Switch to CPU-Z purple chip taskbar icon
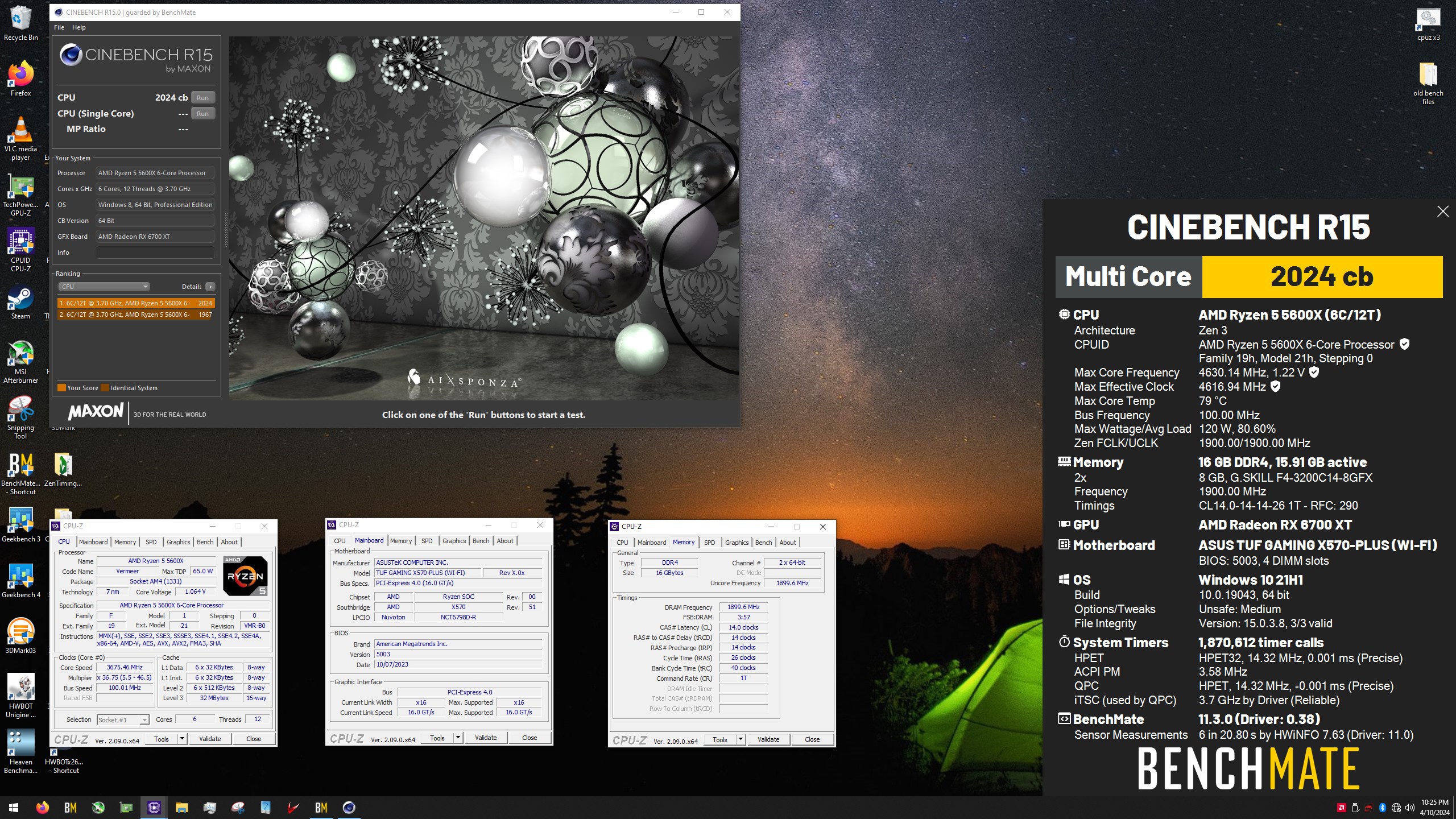This screenshot has width=1456, height=819. (154, 808)
